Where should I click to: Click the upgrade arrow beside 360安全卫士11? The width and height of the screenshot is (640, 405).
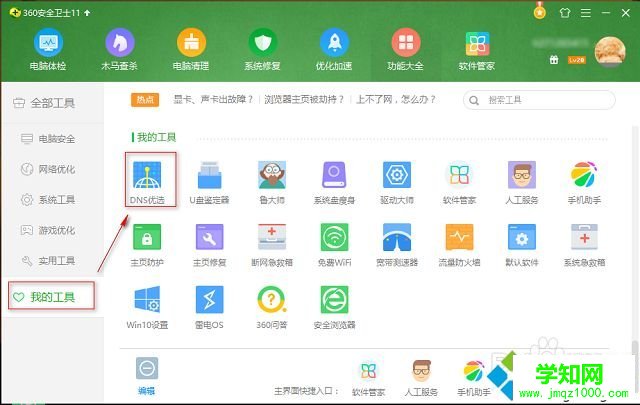tap(87, 13)
